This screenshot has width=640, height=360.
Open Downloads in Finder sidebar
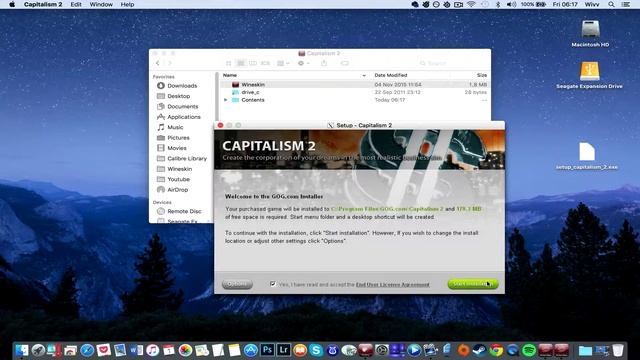pyautogui.click(x=182, y=86)
